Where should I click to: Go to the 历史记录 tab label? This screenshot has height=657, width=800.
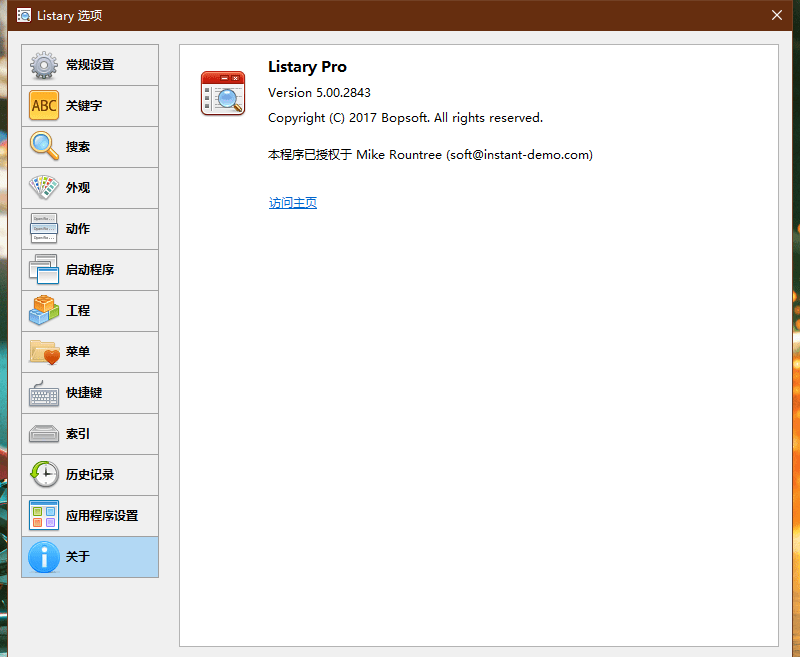coord(90,475)
